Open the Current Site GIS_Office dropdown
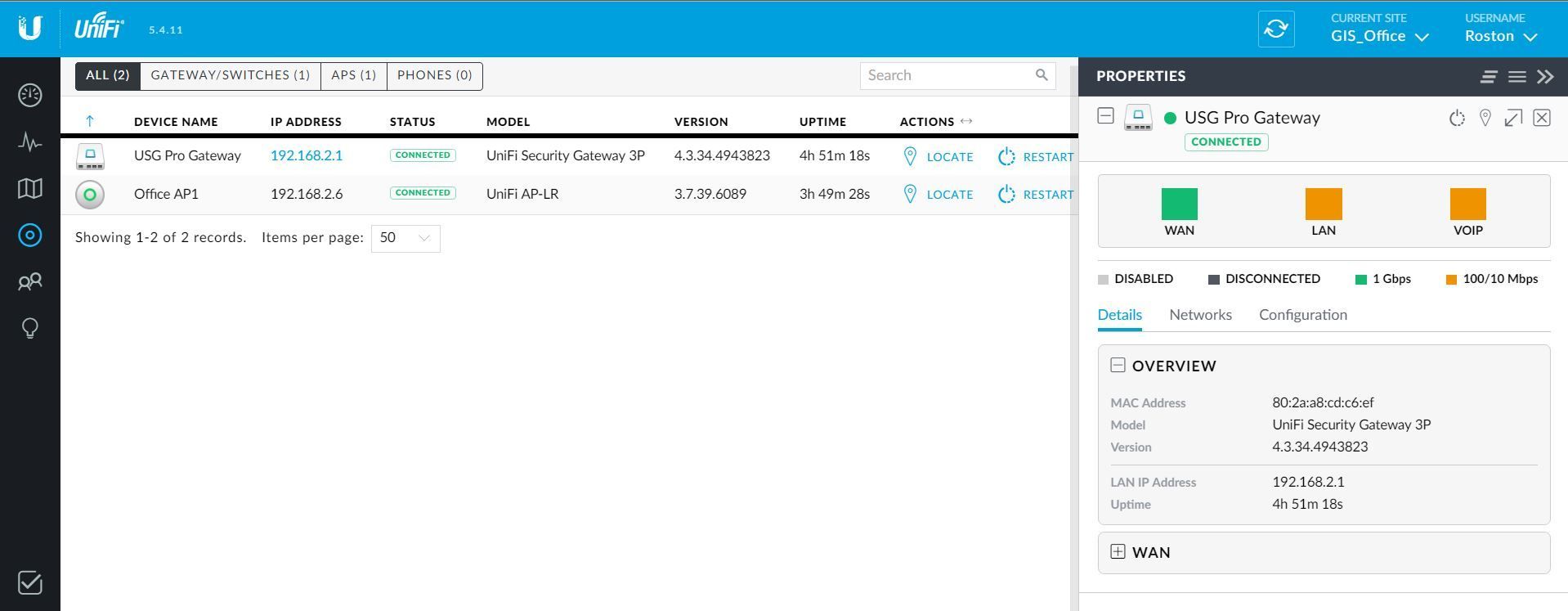1568x611 pixels. (1379, 36)
